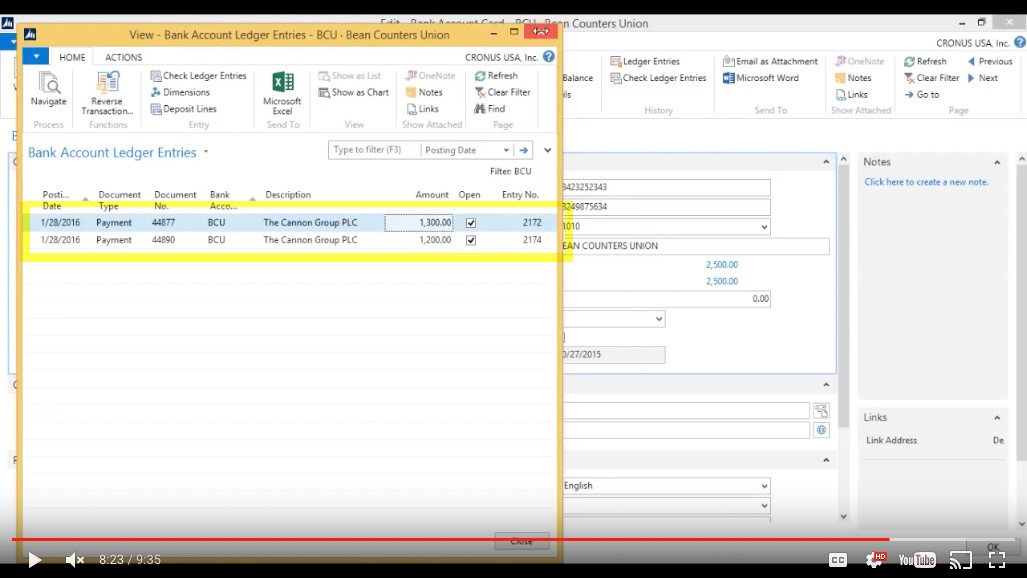Screen dimensions: 1027x578
Task: Select the 1,300.00 amount cell
Action: click(419, 223)
